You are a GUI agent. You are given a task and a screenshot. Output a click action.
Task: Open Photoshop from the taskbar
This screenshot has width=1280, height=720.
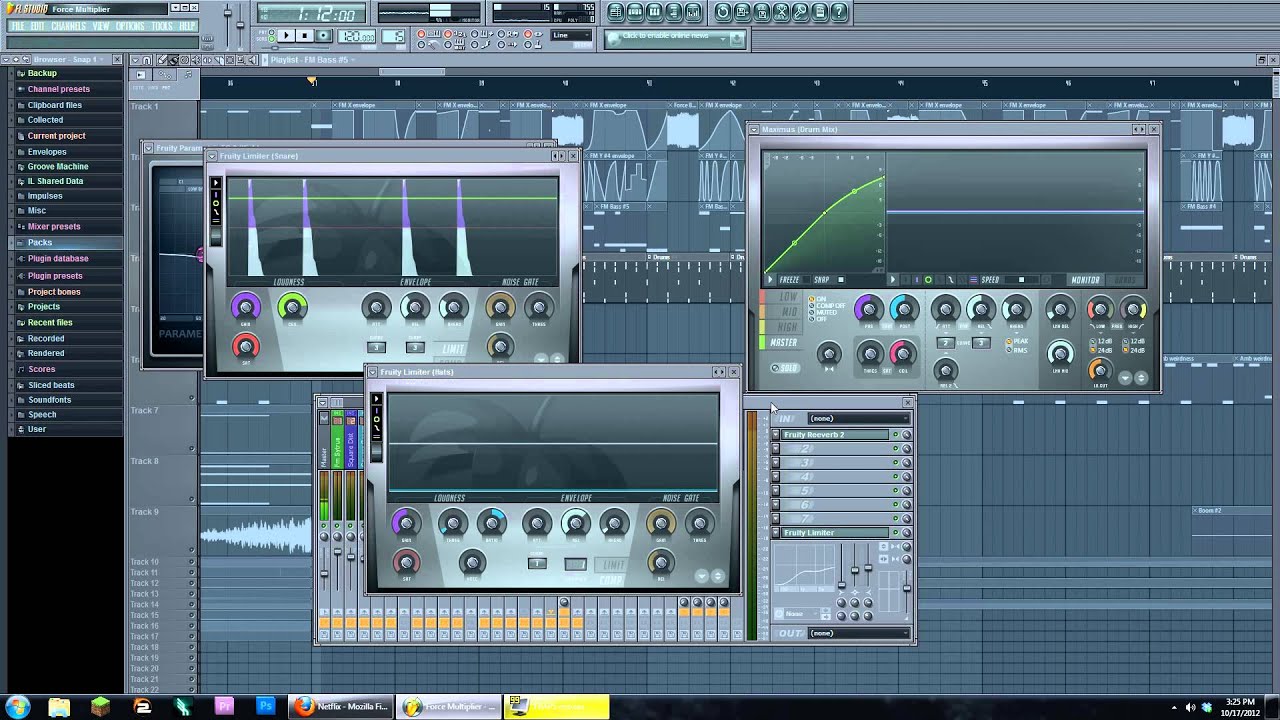[265, 707]
